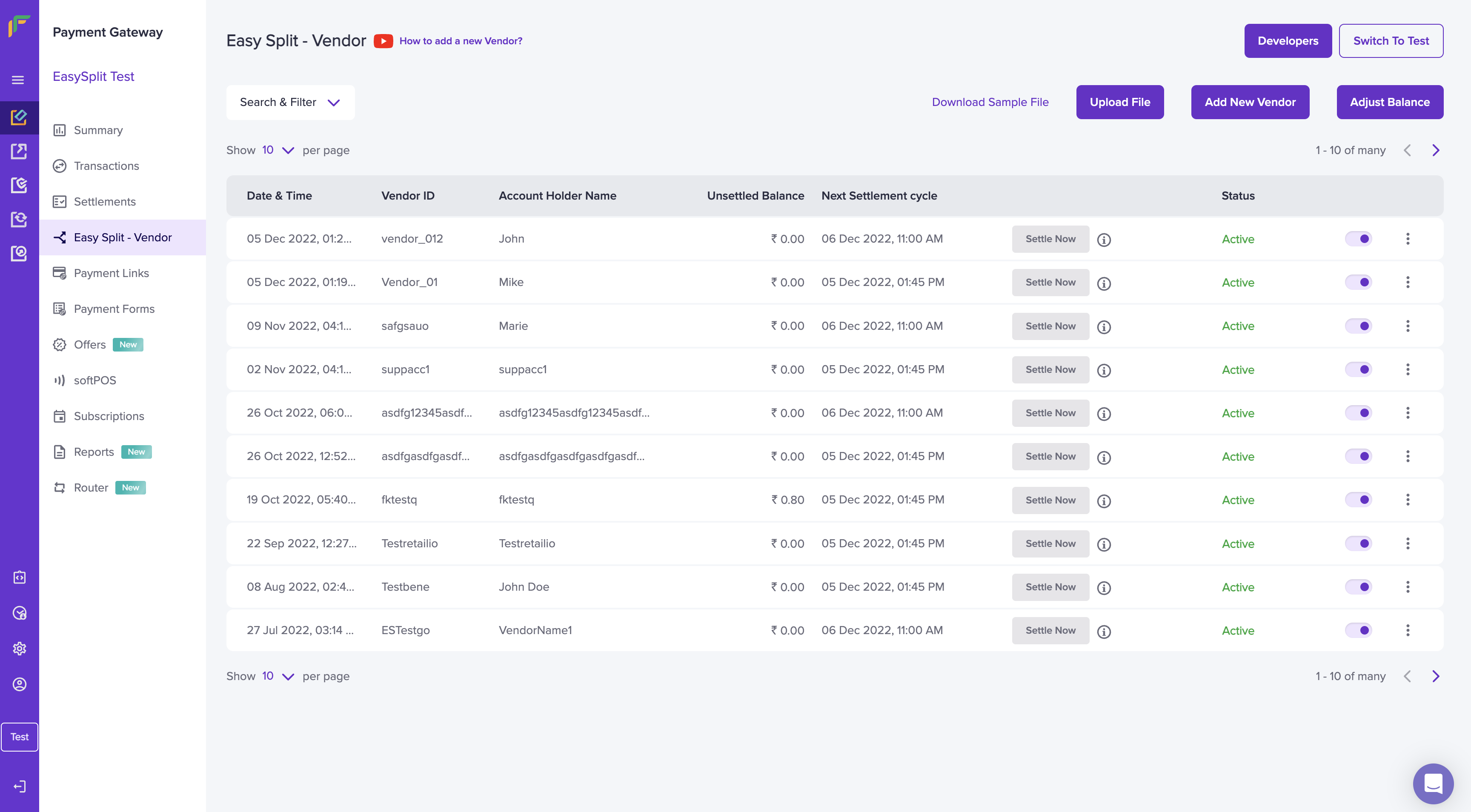Switch off ESTestgo vendor toggle
Screen dimensions: 1471x812
1359,630
